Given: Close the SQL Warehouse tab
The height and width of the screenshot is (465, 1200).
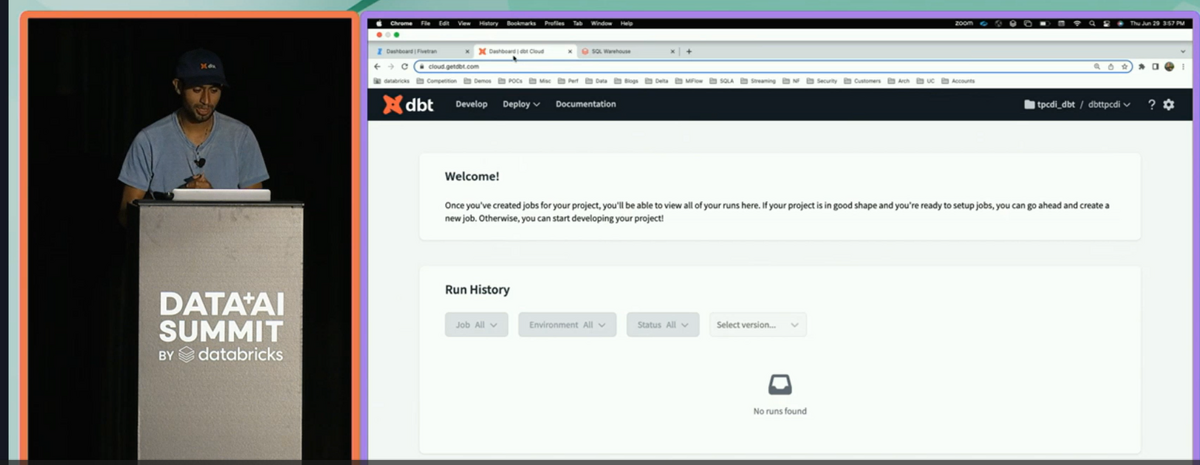Looking at the screenshot, I should click(672, 51).
